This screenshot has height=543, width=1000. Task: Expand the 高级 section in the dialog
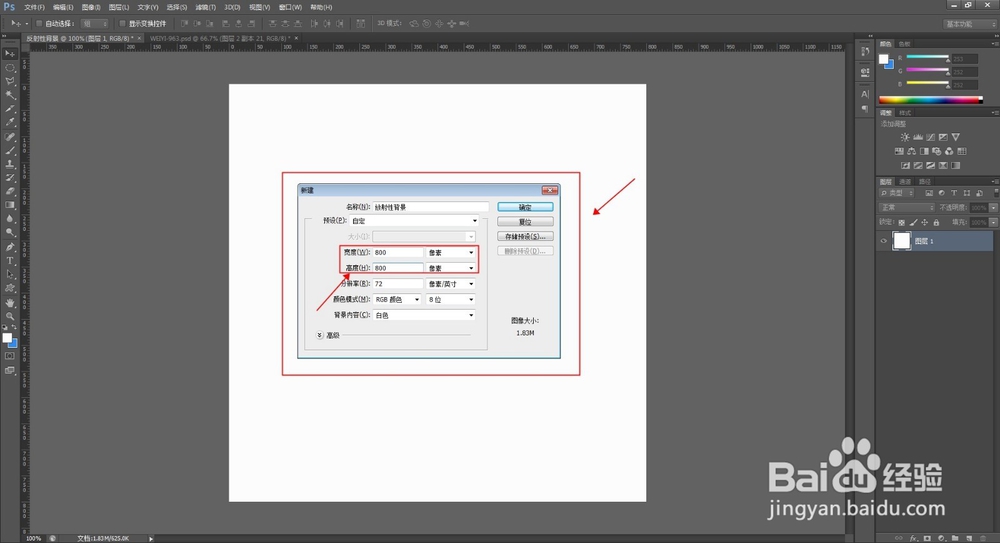pyautogui.click(x=320, y=335)
